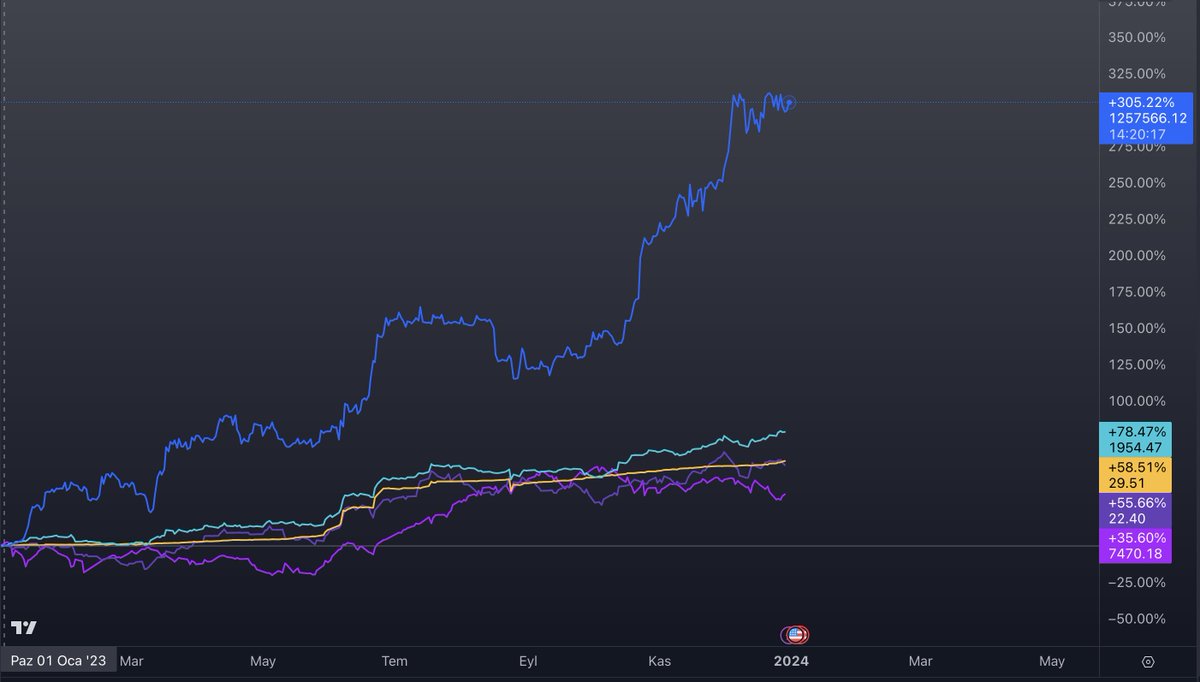
Task: Click the −50.00% price scale label
Action: (x=1137, y=619)
